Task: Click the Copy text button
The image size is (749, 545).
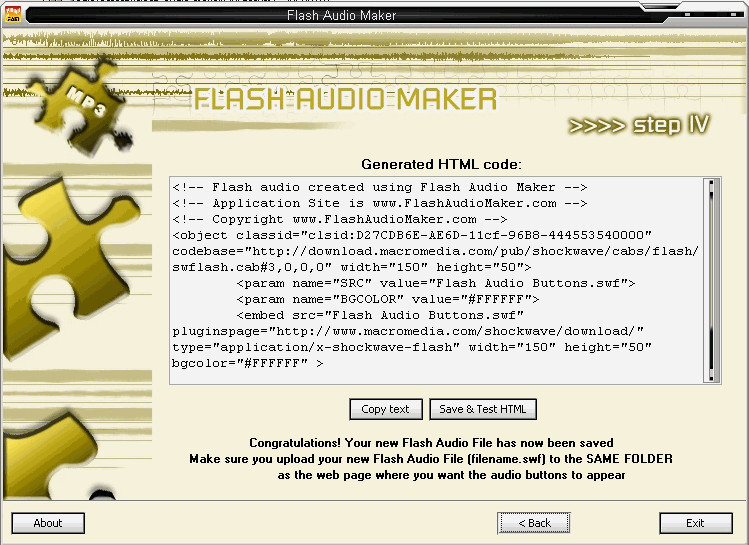Action: pyautogui.click(x=385, y=409)
